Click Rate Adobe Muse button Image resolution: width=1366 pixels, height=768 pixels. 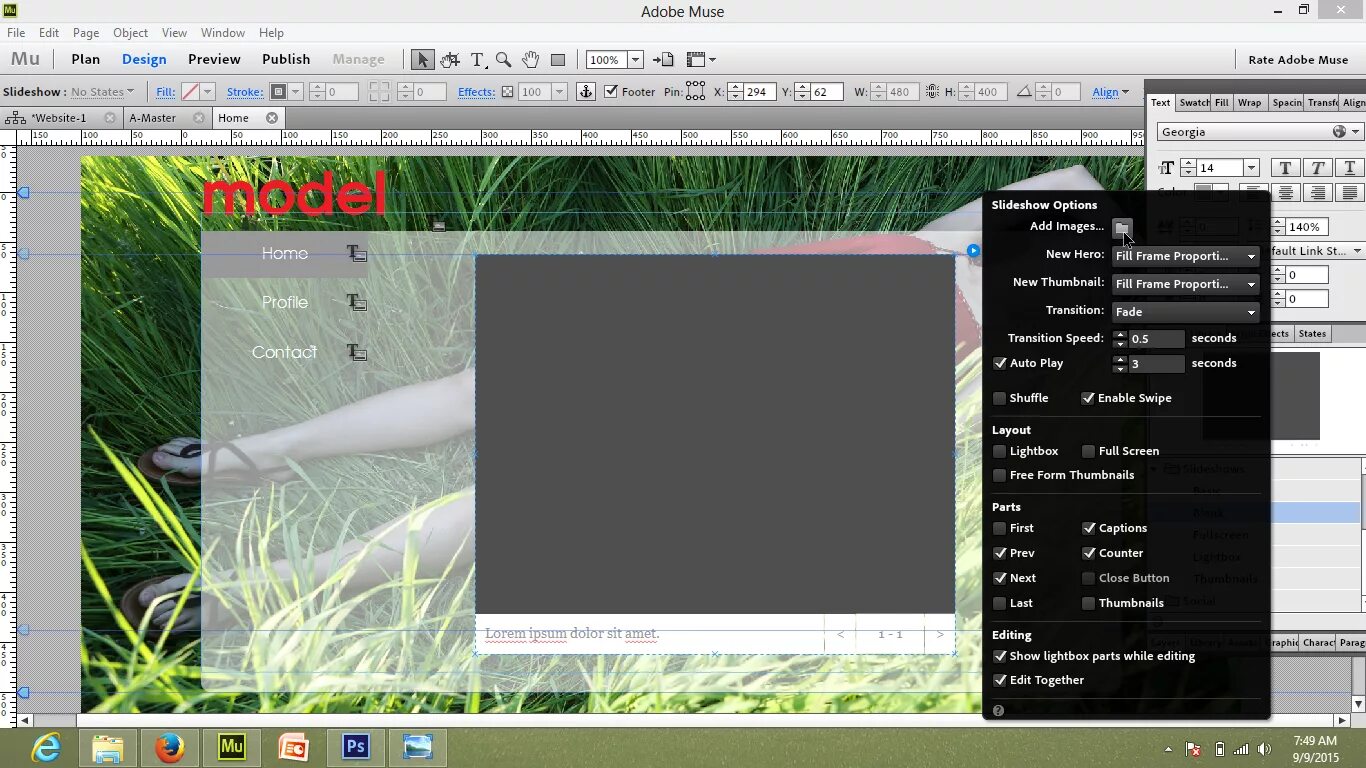pos(1298,60)
